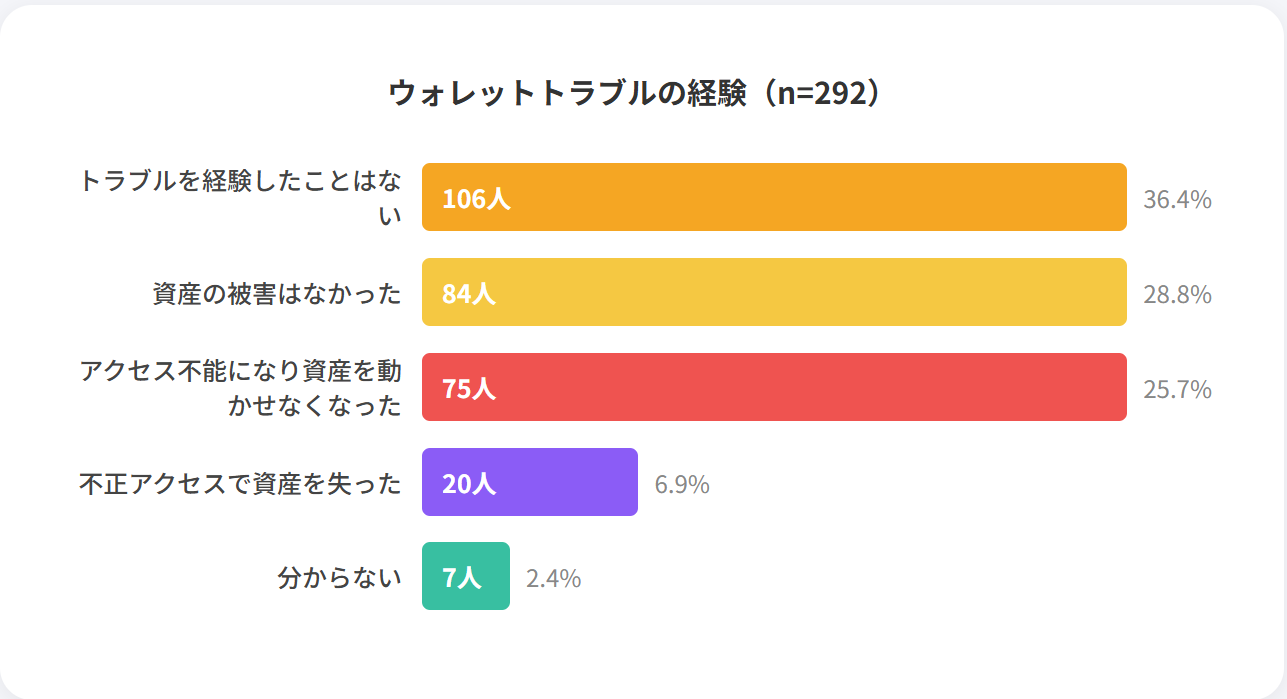Click the 36.4% percentage value
1287x699 pixels.
pos(1177,200)
